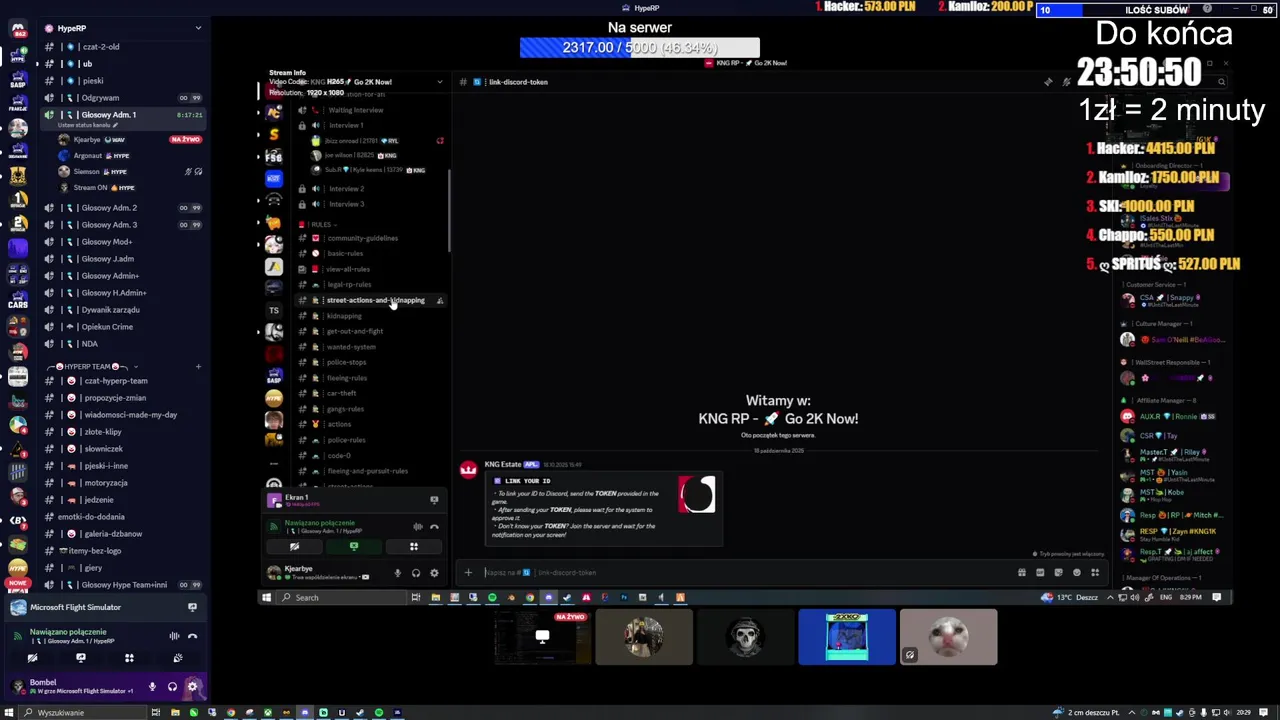The width and height of the screenshot is (1280, 720).
Task: Select the live screen share thumbnail marked NA ŻYWO
Action: point(542,637)
